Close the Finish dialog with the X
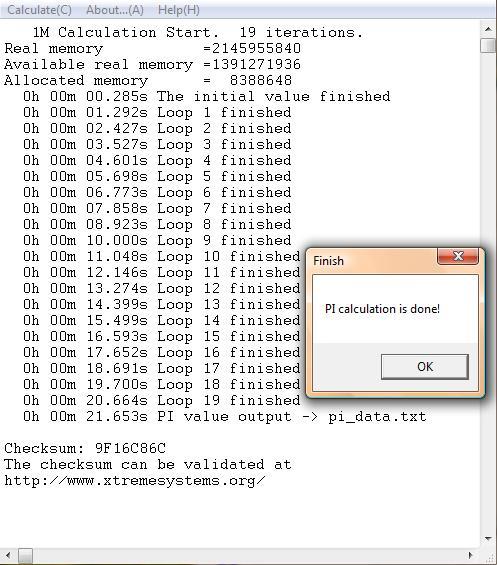497x565 pixels. point(458,256)
